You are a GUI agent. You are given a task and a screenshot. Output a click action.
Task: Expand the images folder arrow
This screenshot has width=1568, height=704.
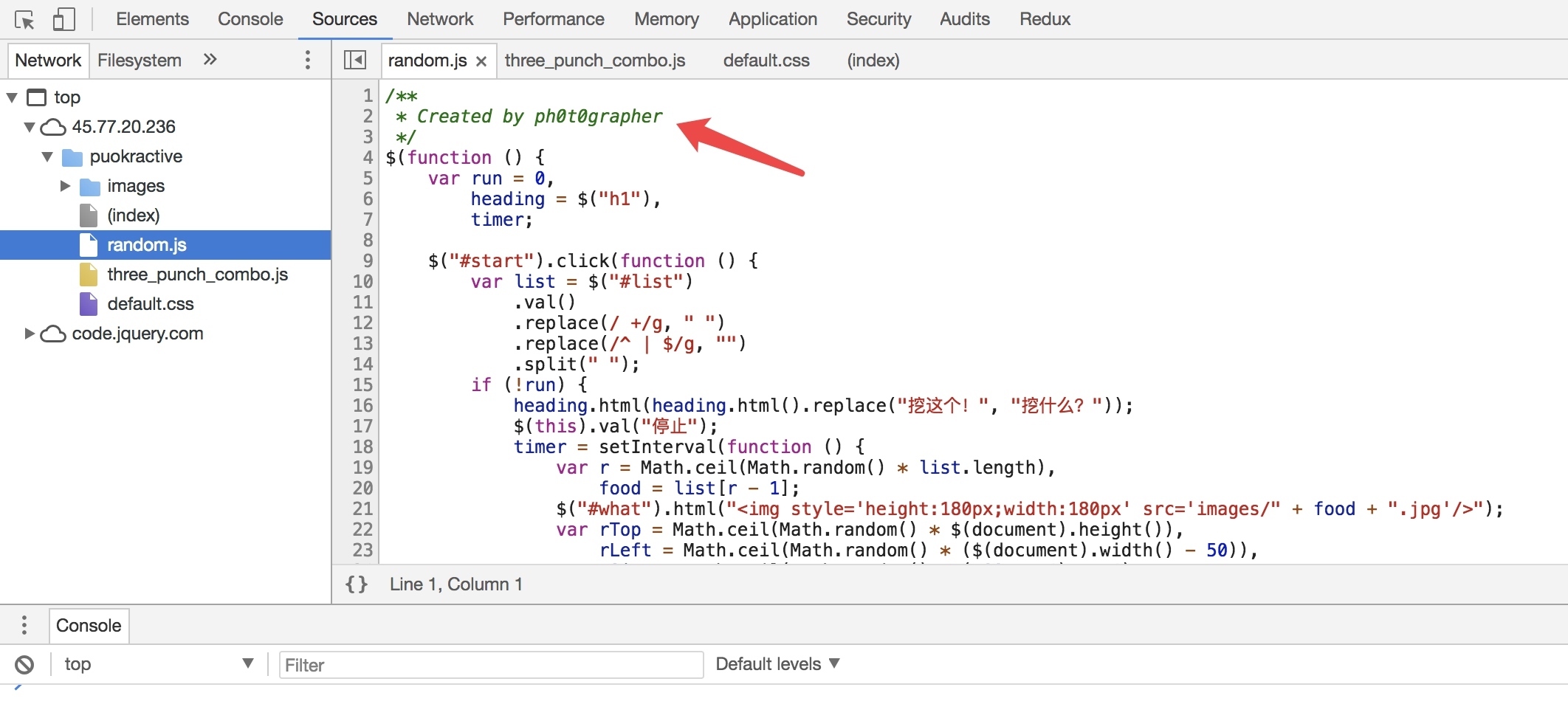pyautogui.click(x=65, y=186)
